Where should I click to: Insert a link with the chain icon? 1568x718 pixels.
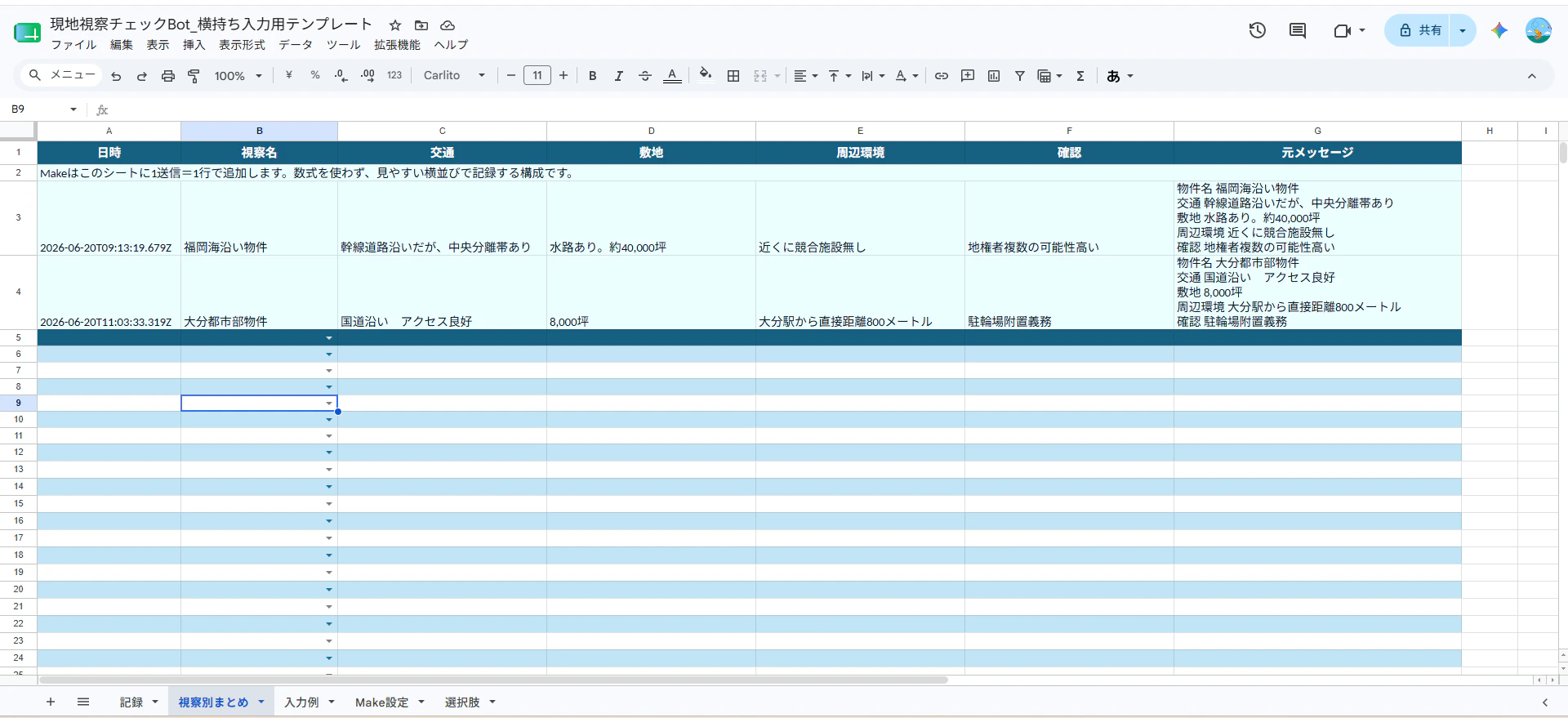942,76
